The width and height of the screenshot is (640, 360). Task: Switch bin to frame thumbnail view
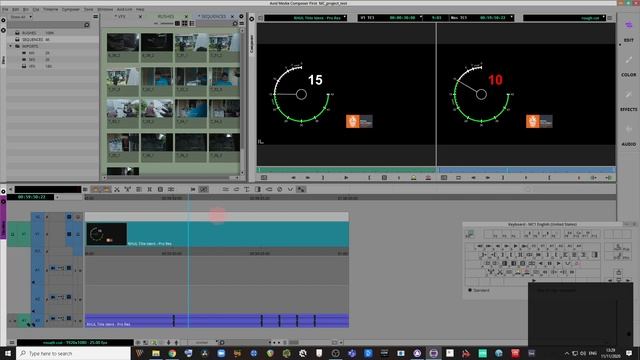coord(184,24)
